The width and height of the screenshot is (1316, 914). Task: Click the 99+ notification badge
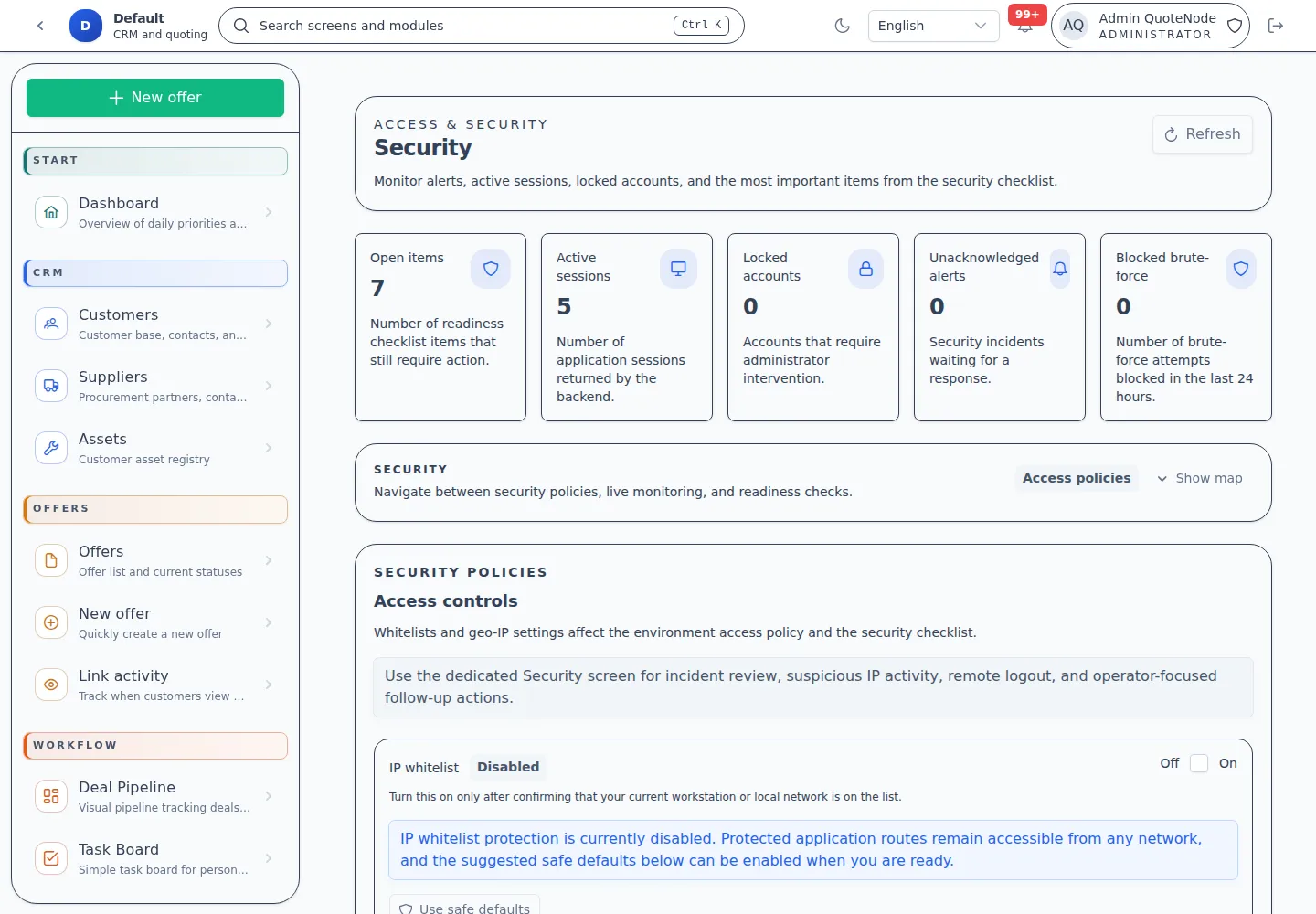pyautogui.click(x=1027, y=15)
